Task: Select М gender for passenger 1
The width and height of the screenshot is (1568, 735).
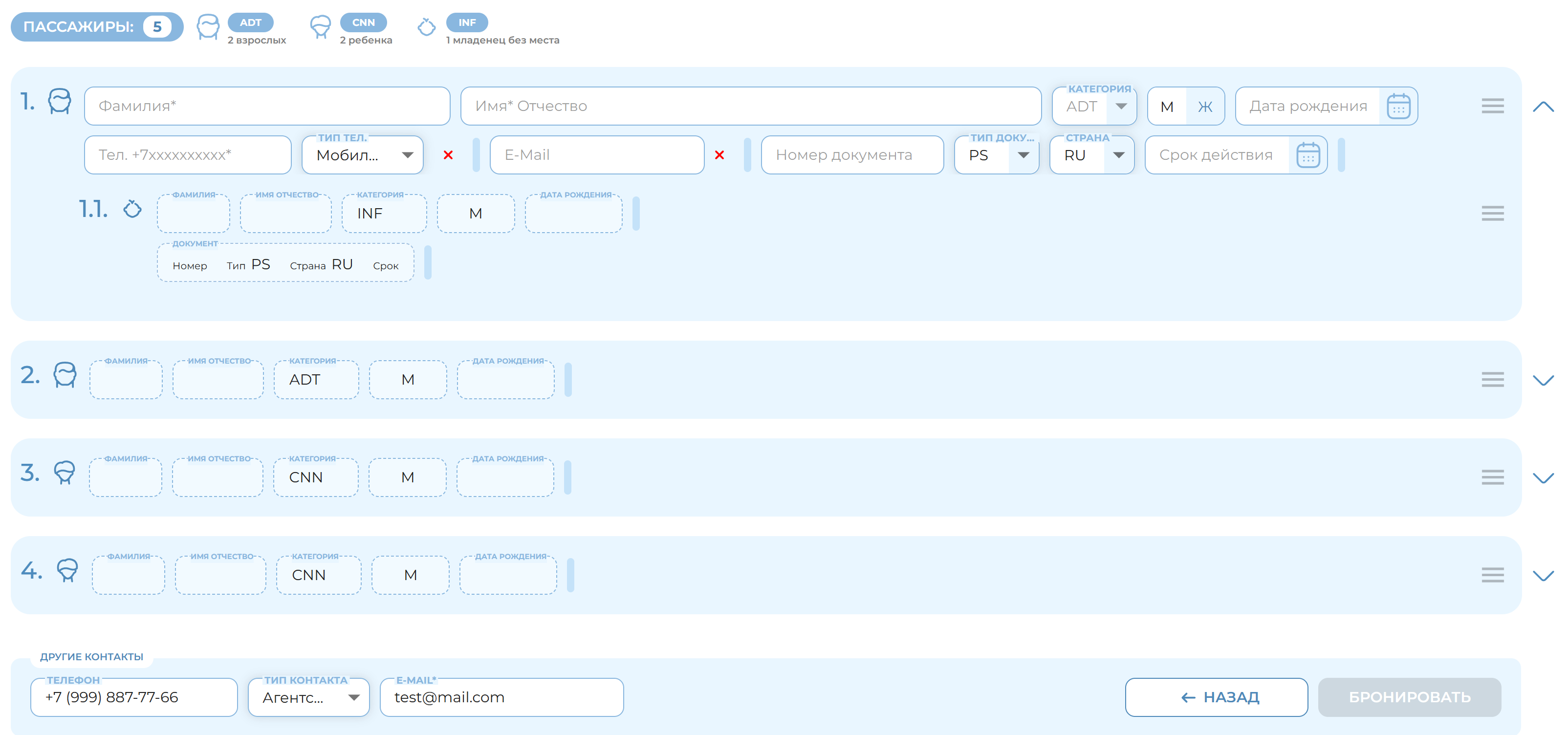Action: coord(1167,106)
